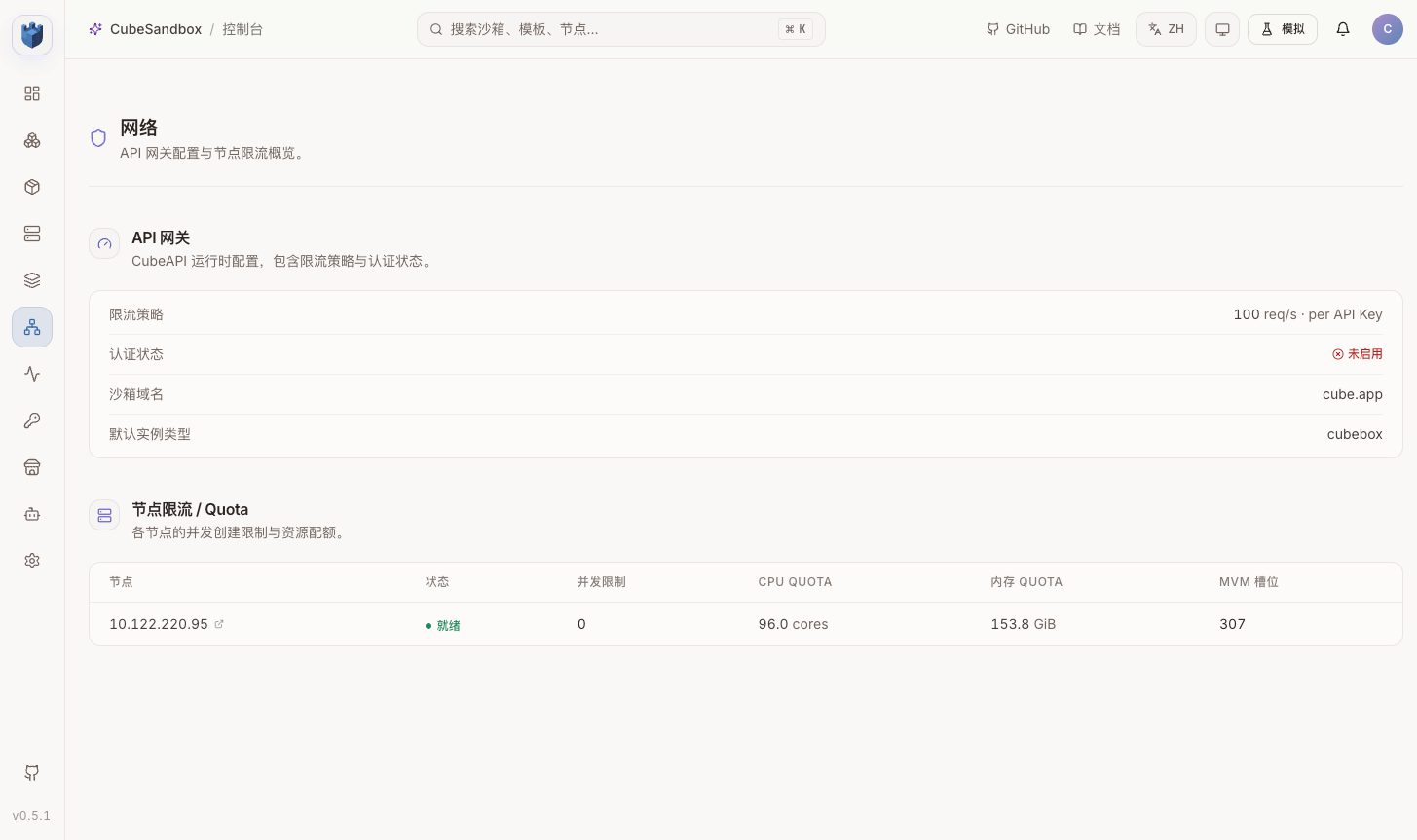Click the MVM 槽位 column header
This screenshot has width=1417, height=840.
click(1249, 582)
